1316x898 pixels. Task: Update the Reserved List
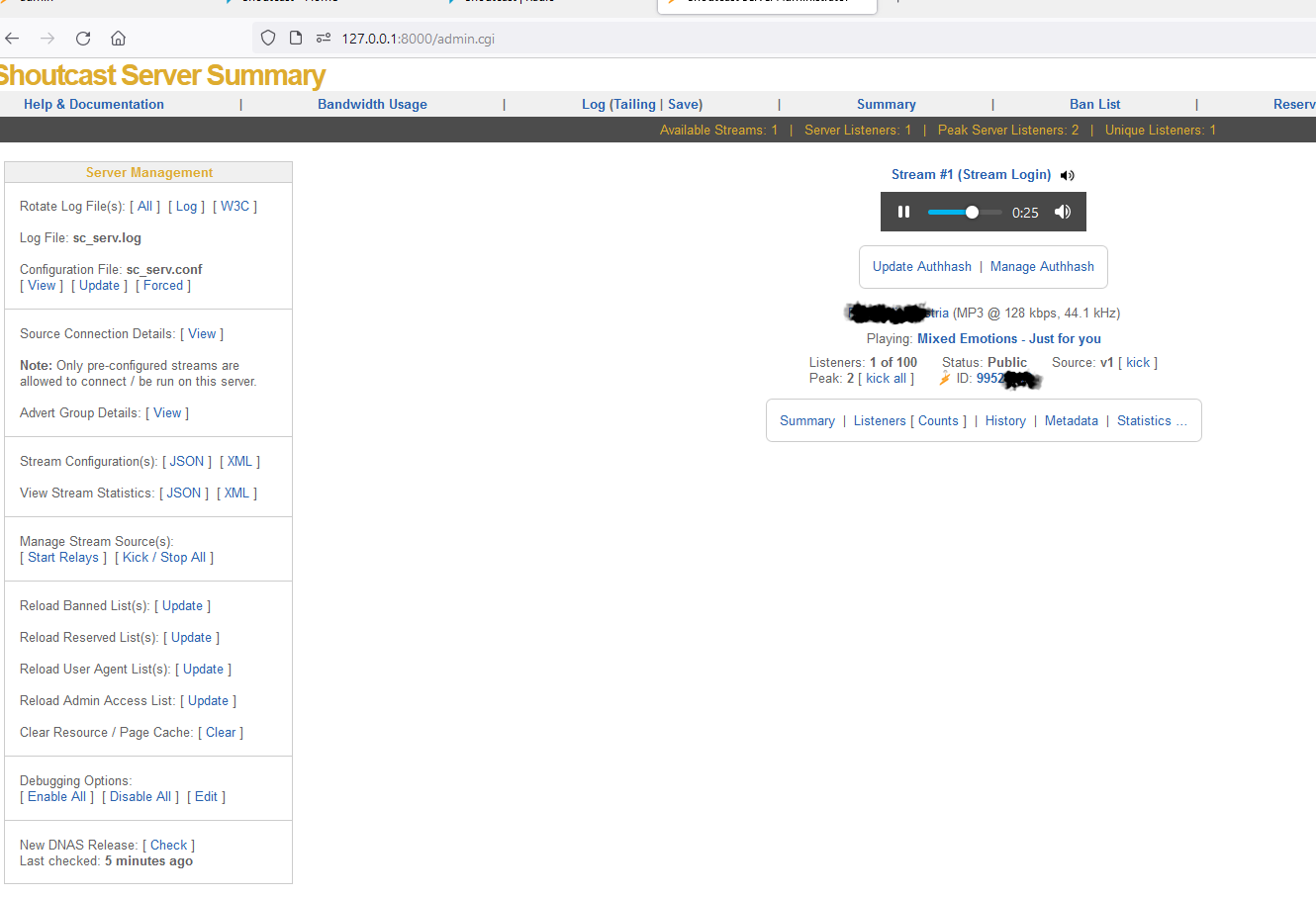click(191, 637)
